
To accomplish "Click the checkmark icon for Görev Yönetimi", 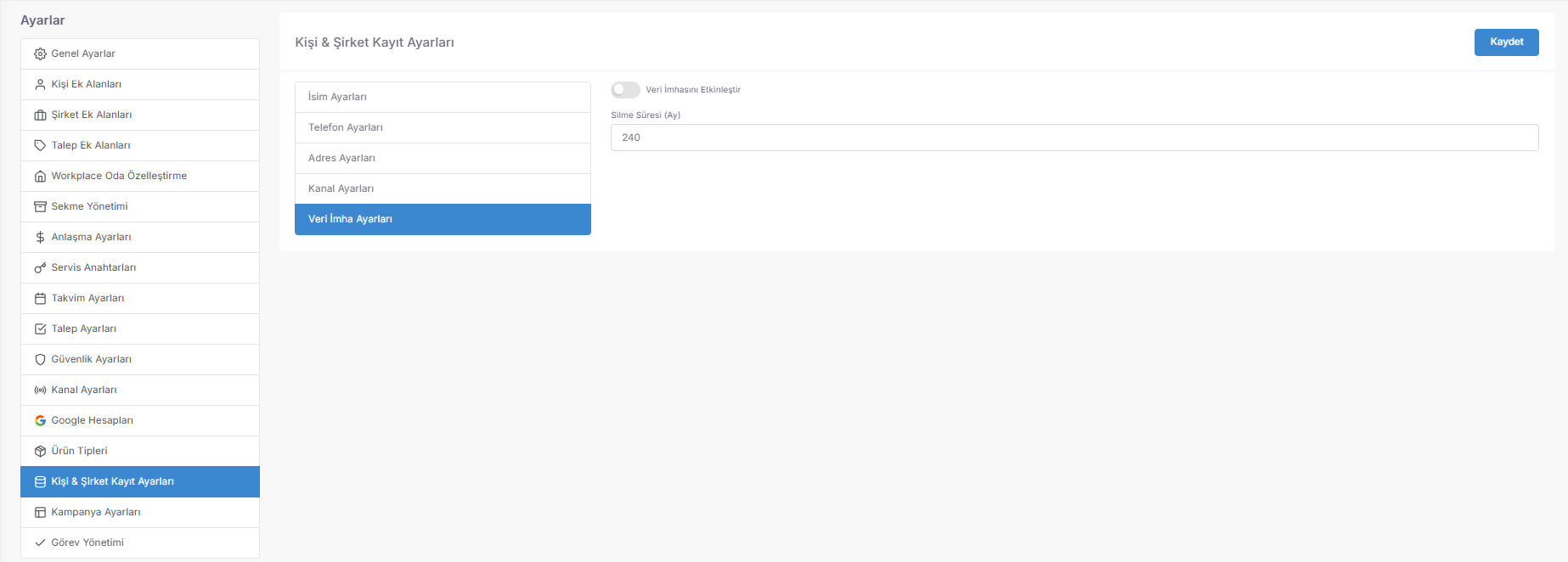I will coord(40,542).
